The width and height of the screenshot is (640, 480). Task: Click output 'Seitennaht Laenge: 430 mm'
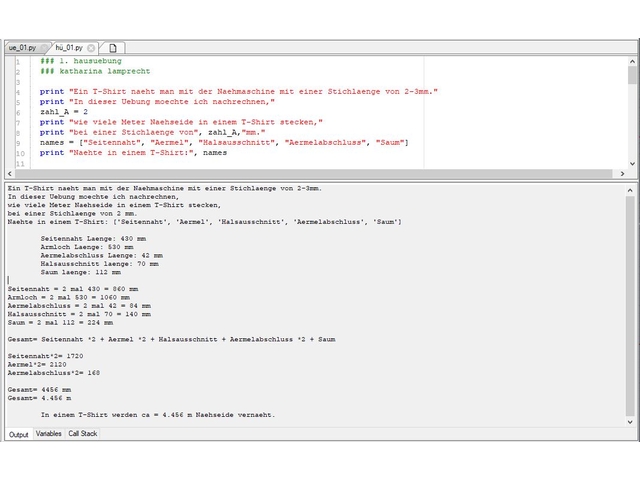tap(93, 238)
